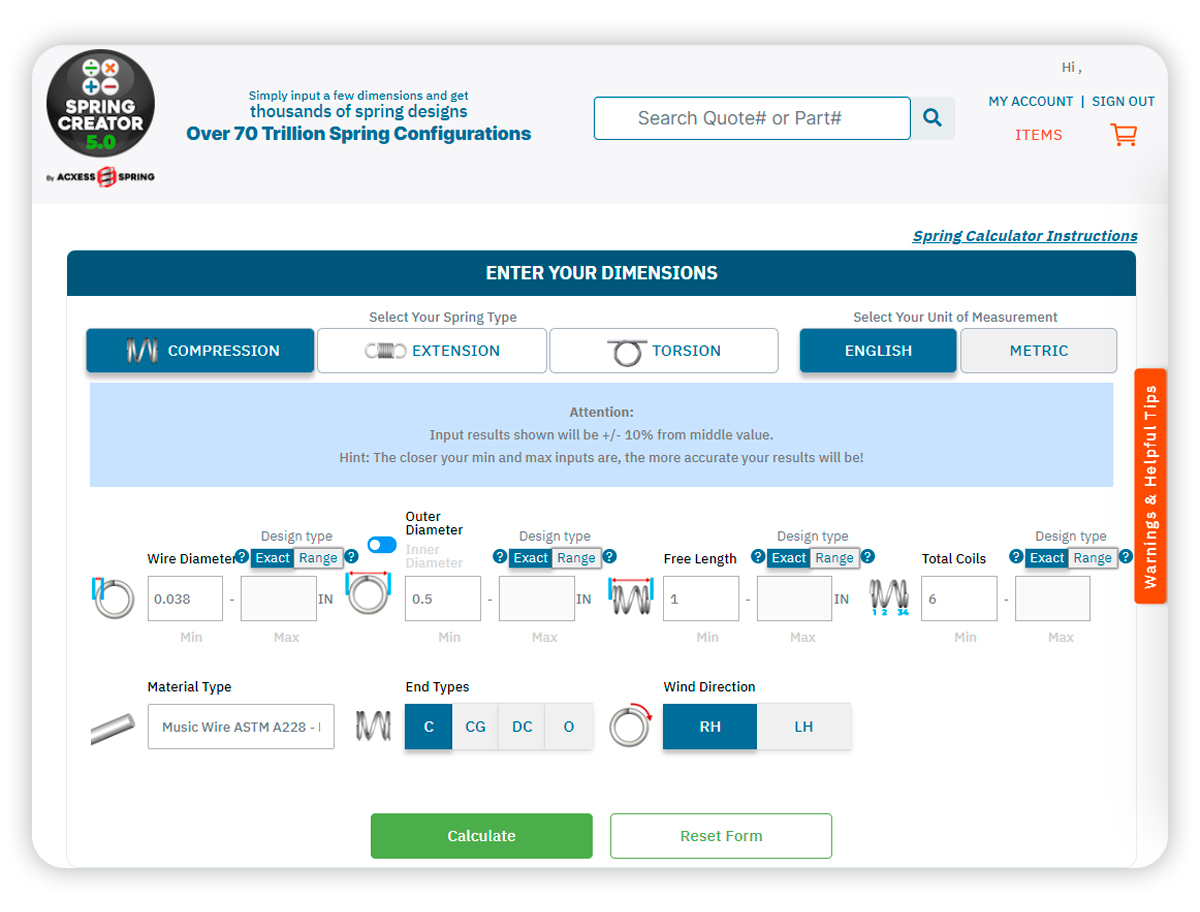Viewport: 1200px width, 912px height.
Task: Click the ring icon beside Outer Diameter field
Action: click(x=369, y=597)
